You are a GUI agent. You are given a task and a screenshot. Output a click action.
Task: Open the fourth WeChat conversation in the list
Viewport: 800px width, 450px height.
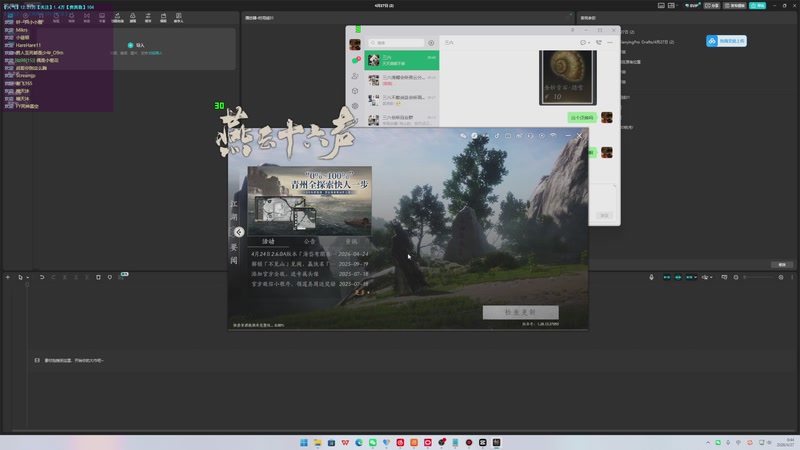click(x=402, y=120)
